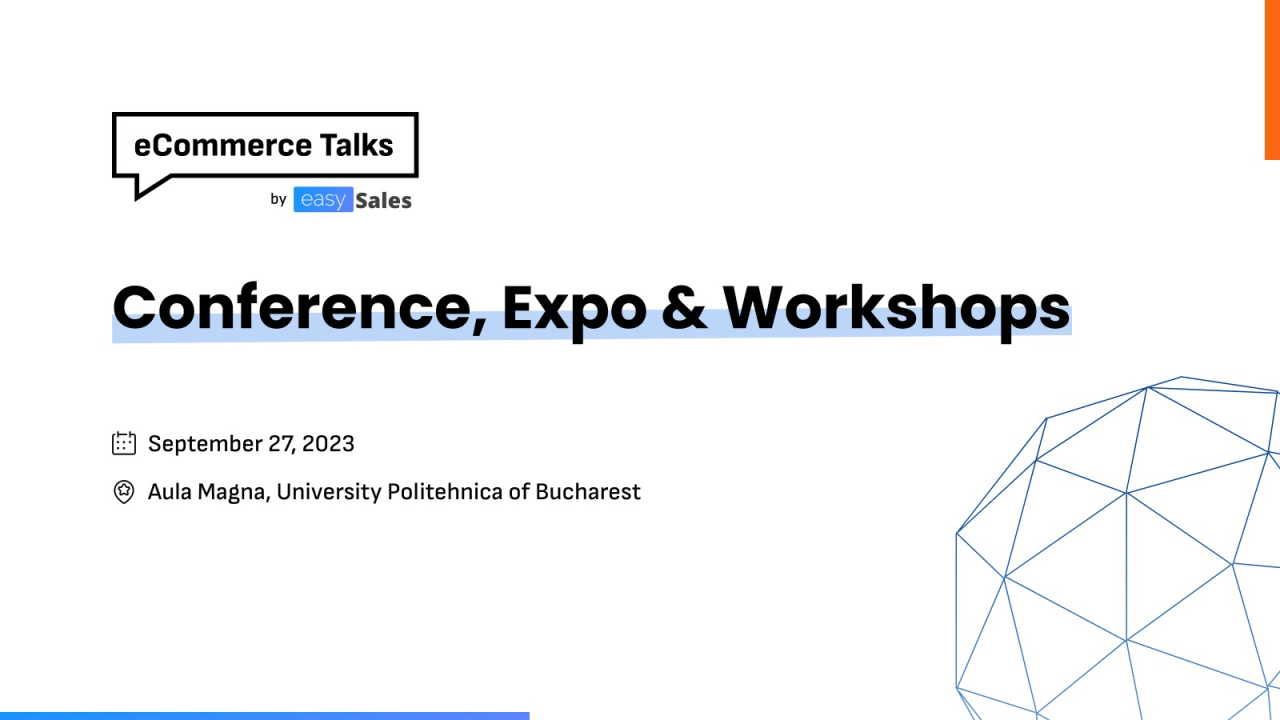Click the year "2023" in the date
Viewport: 1280px width, 720px height.
click(328, 443)
